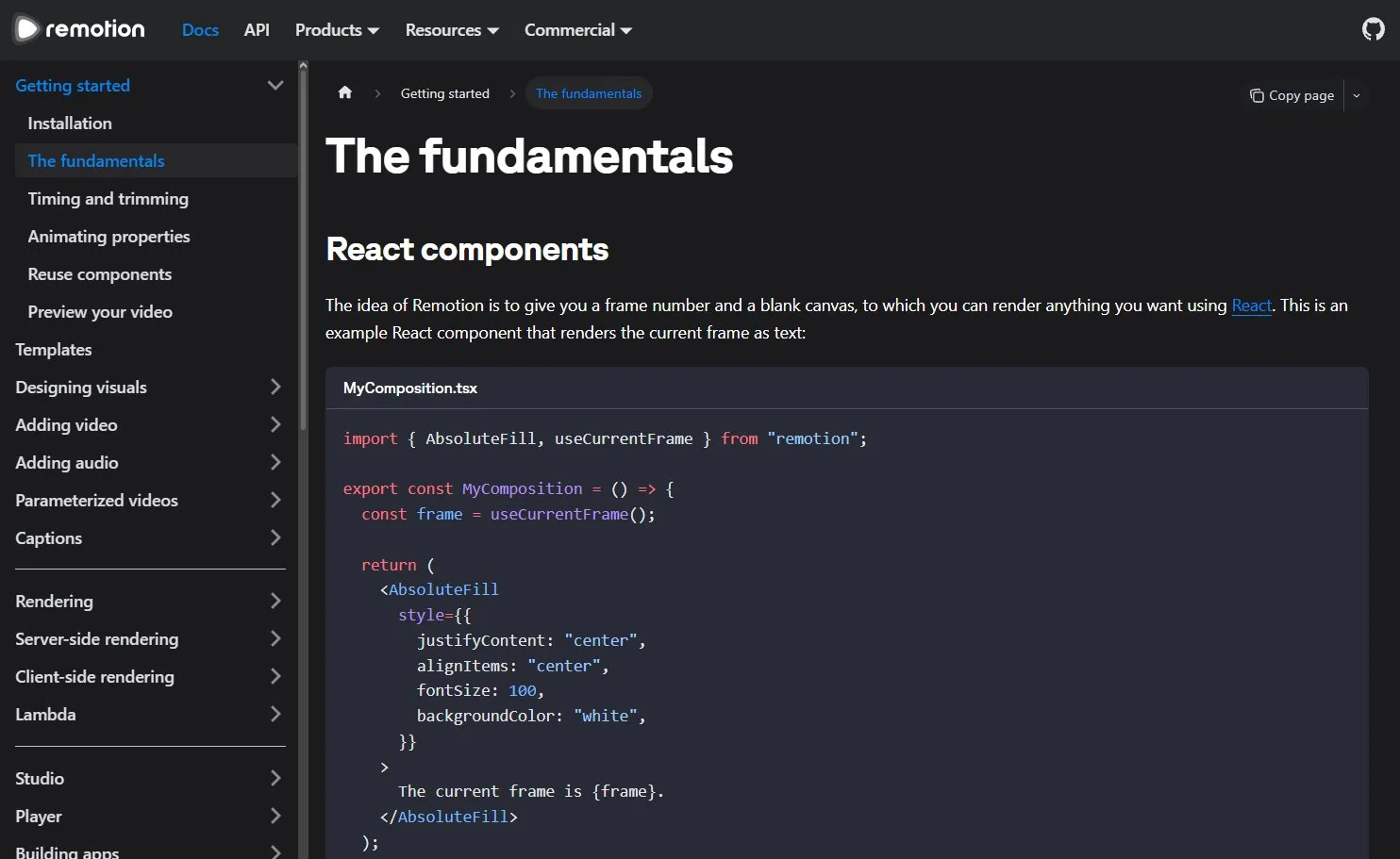
Task: Collapse the Getting started sidebar section
Action: point(275,85)
